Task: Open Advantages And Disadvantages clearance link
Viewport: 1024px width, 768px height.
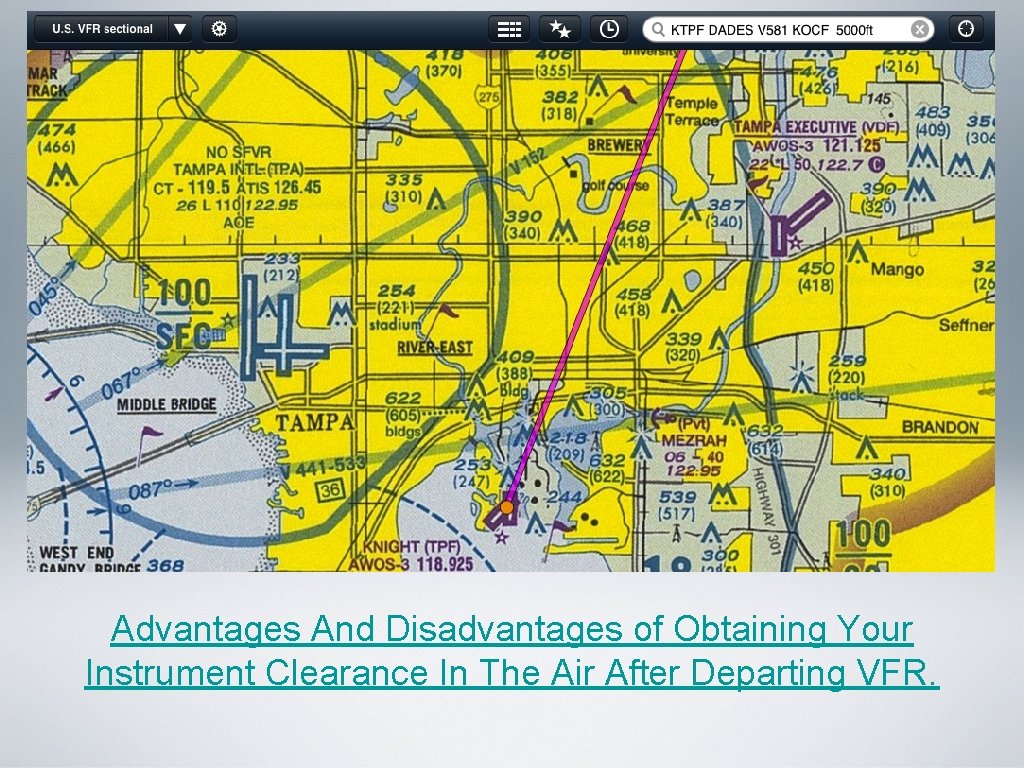Action: 512,650
